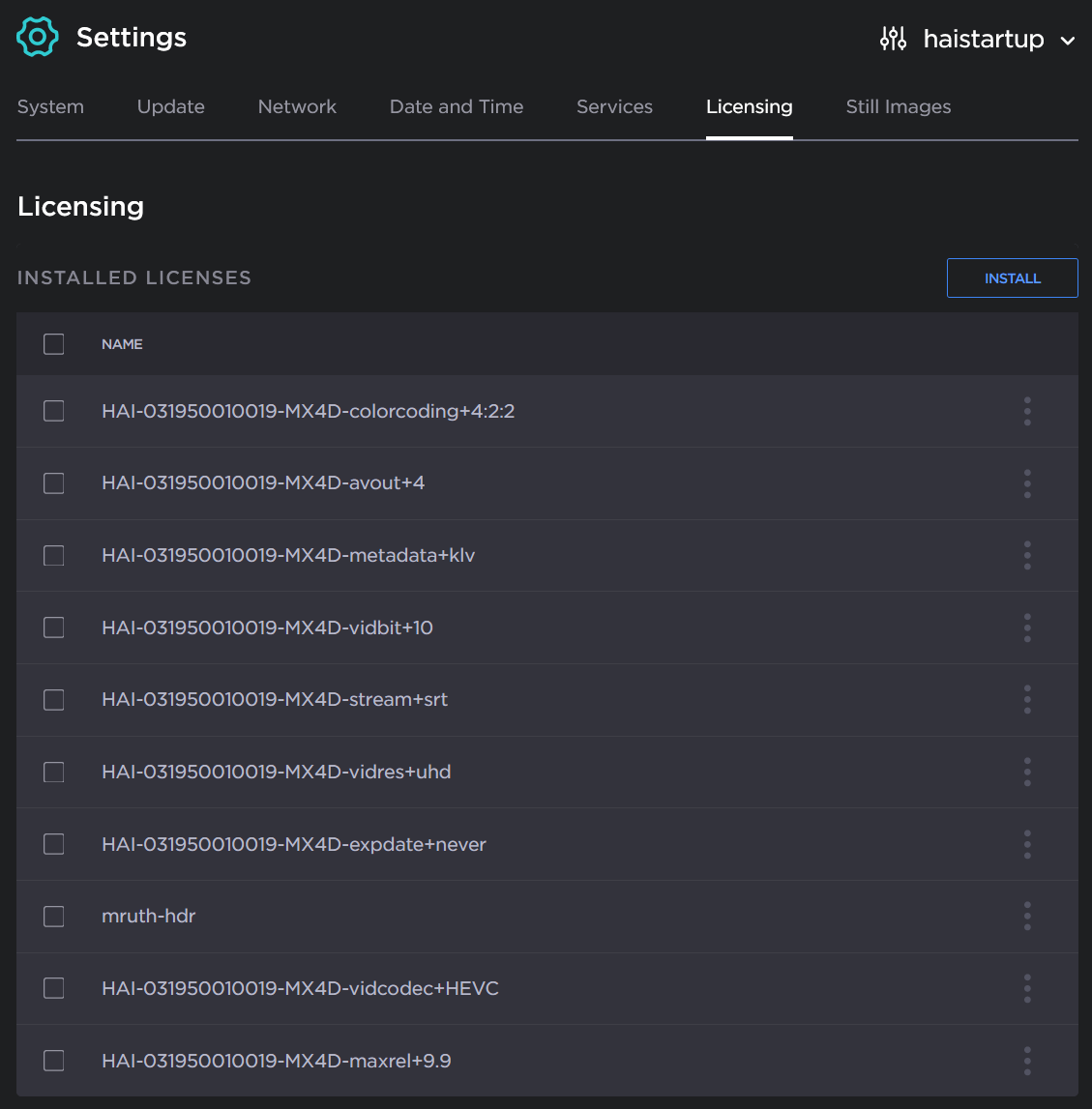
Task: Open the options menu for the maxrel+9.9 license
Action: coord(1027,1060)
